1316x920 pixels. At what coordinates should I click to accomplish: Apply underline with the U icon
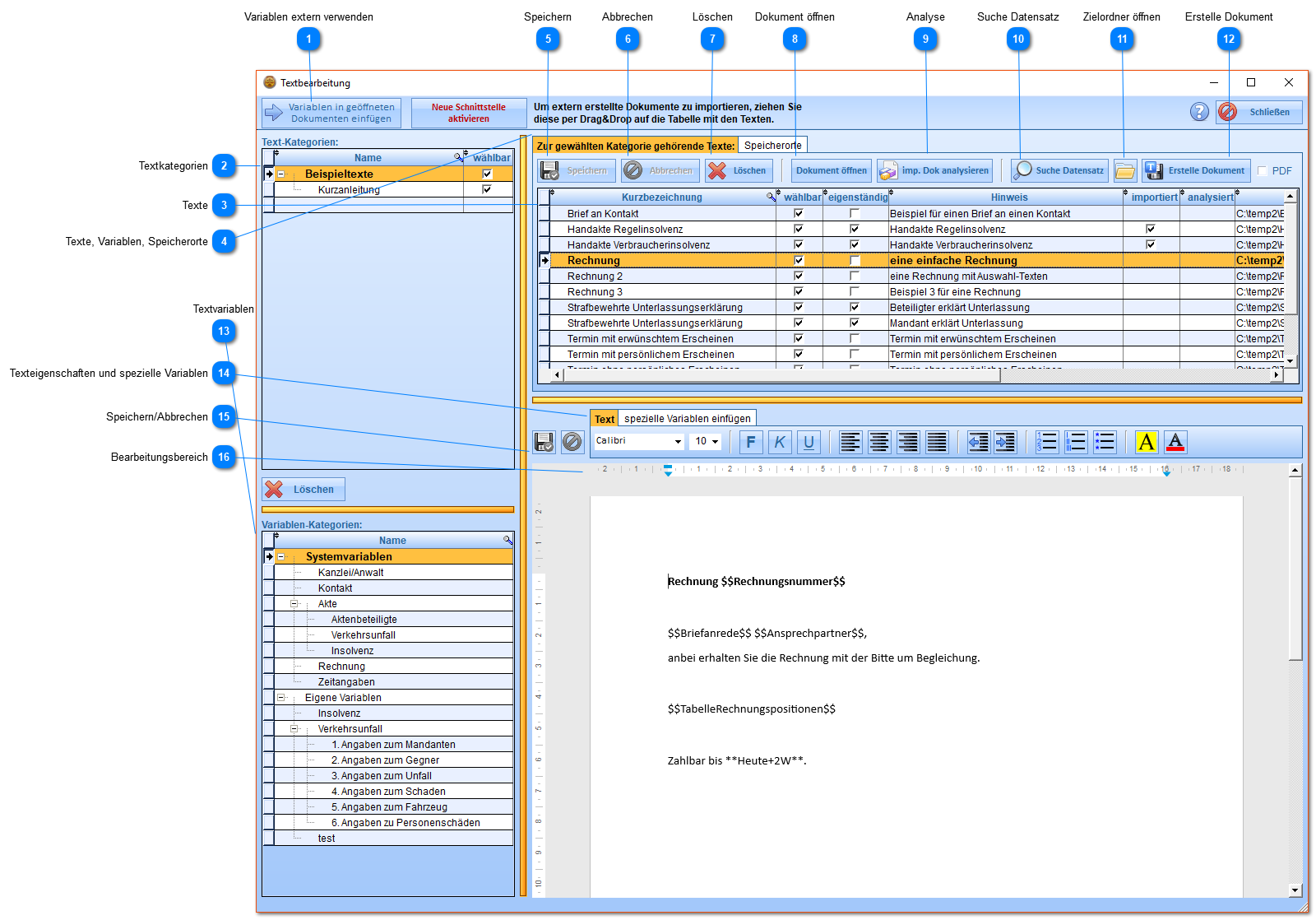[x=809, y=443]
